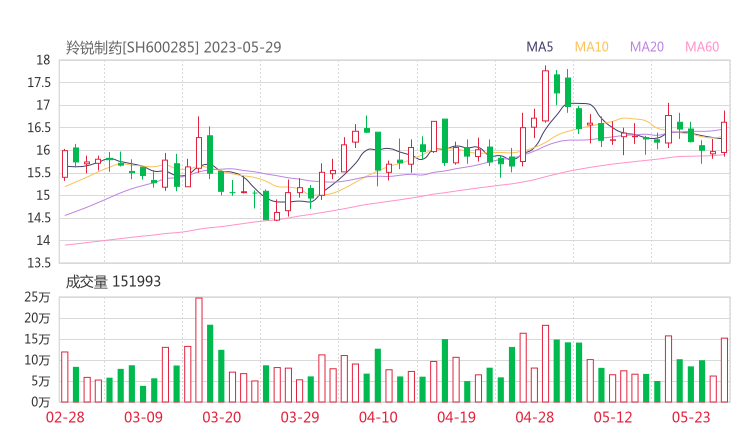Click the last red volume bar on the right
This screenshot has height=440, width=740.
point(724,370)
